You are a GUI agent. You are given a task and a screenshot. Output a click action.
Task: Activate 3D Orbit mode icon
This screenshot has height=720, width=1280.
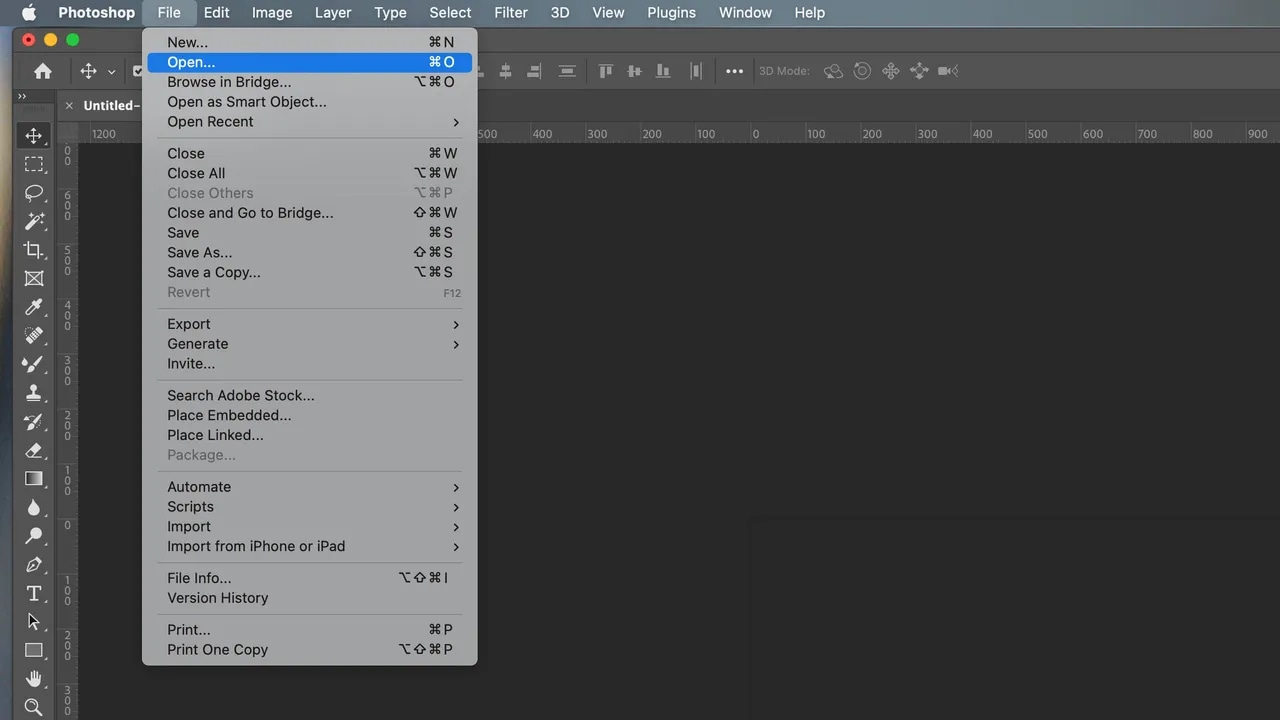(833, 71)
